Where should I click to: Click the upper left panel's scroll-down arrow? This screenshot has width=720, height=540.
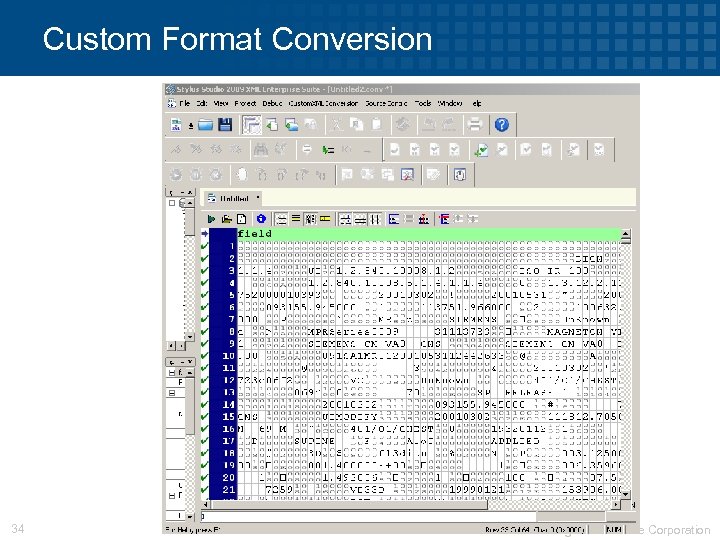coord(190,337)
